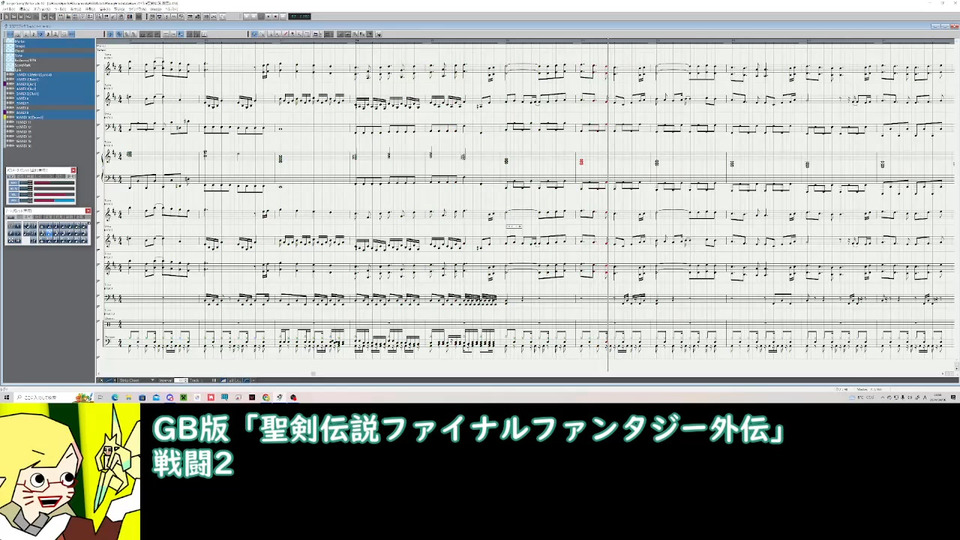The image size is (960, 540).
Task: Open the ファイル menu in the menu bar
Action: (9, 9)
